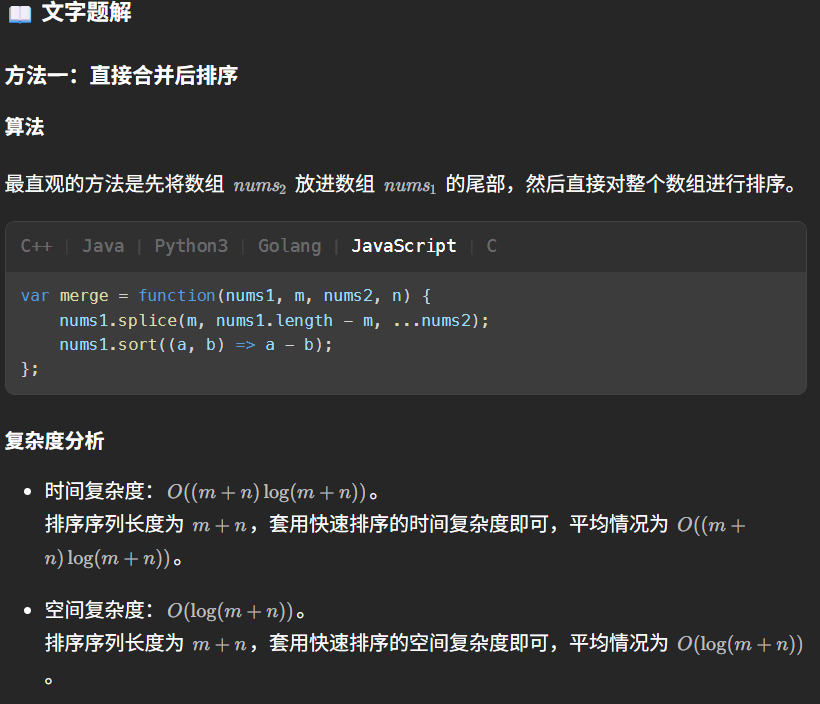Click the 文字题解 section title
The width and height of the screenshot is (820, 704).
86,13
